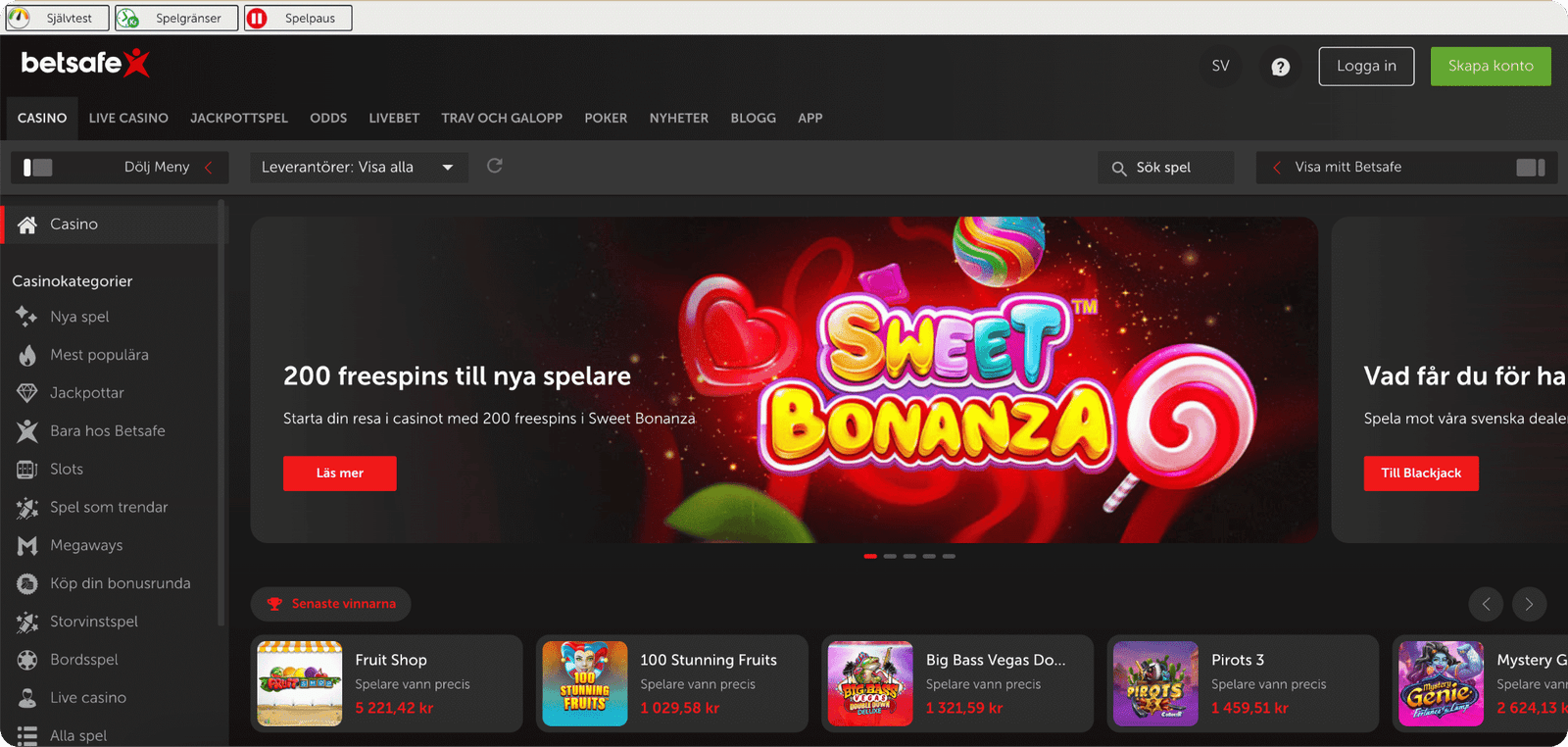Click the 5 221,42 kr win amount
Viewport: 1568px width, 747px height.
394,708
